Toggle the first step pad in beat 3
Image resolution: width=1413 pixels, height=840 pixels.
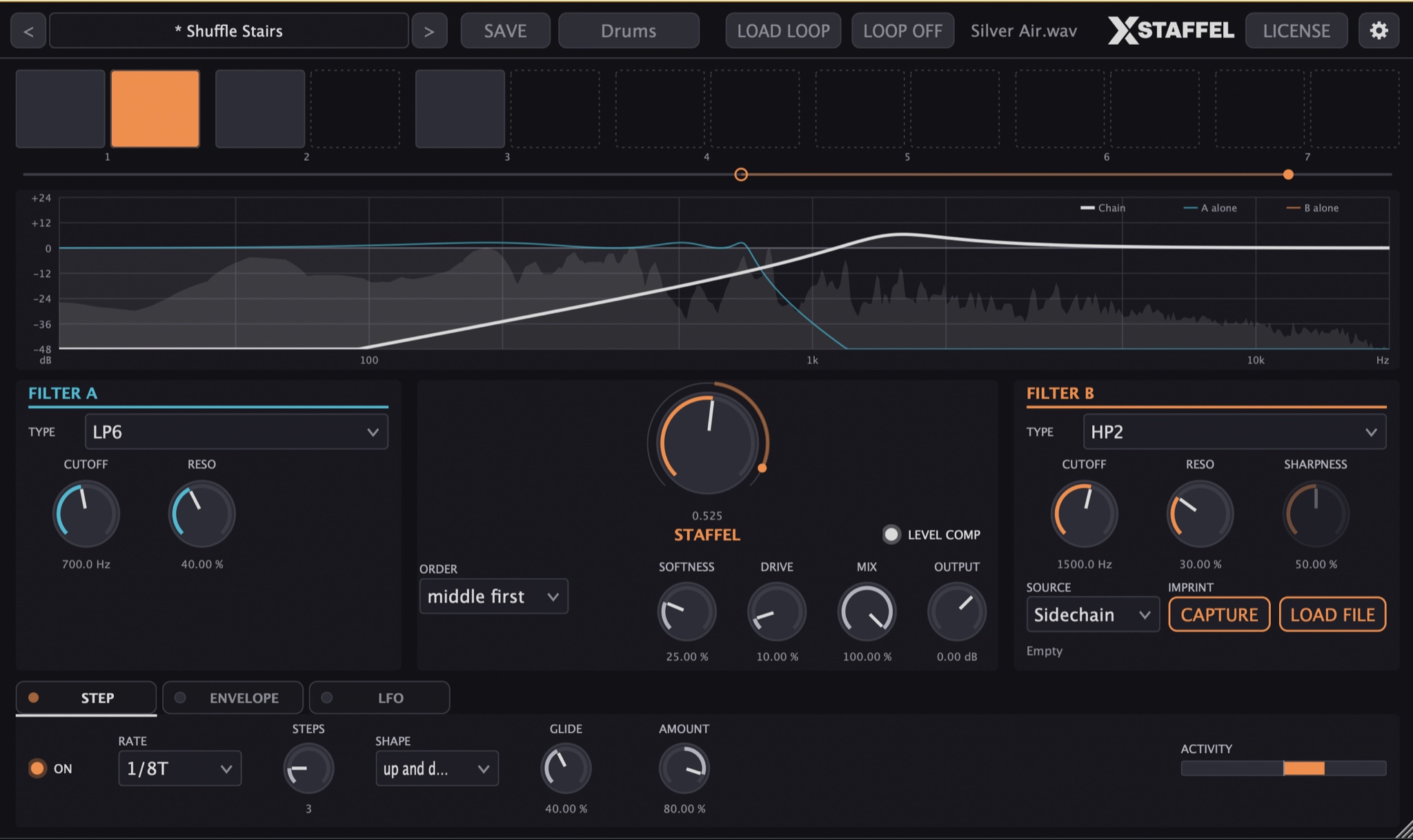pos(460,109)
